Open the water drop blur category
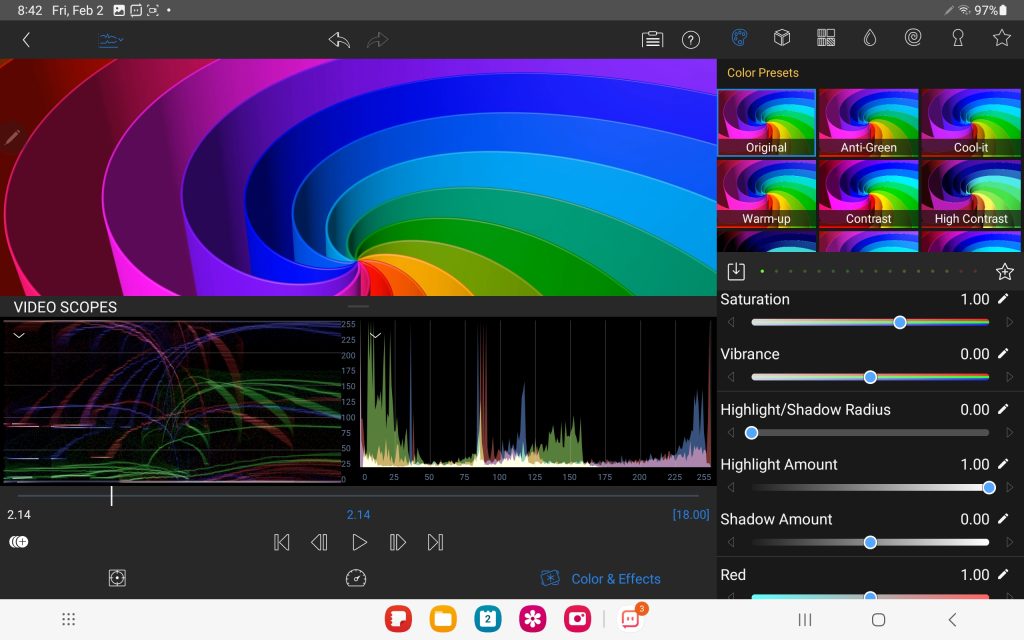Screen dimensions: 1024x640 point(869,38)
